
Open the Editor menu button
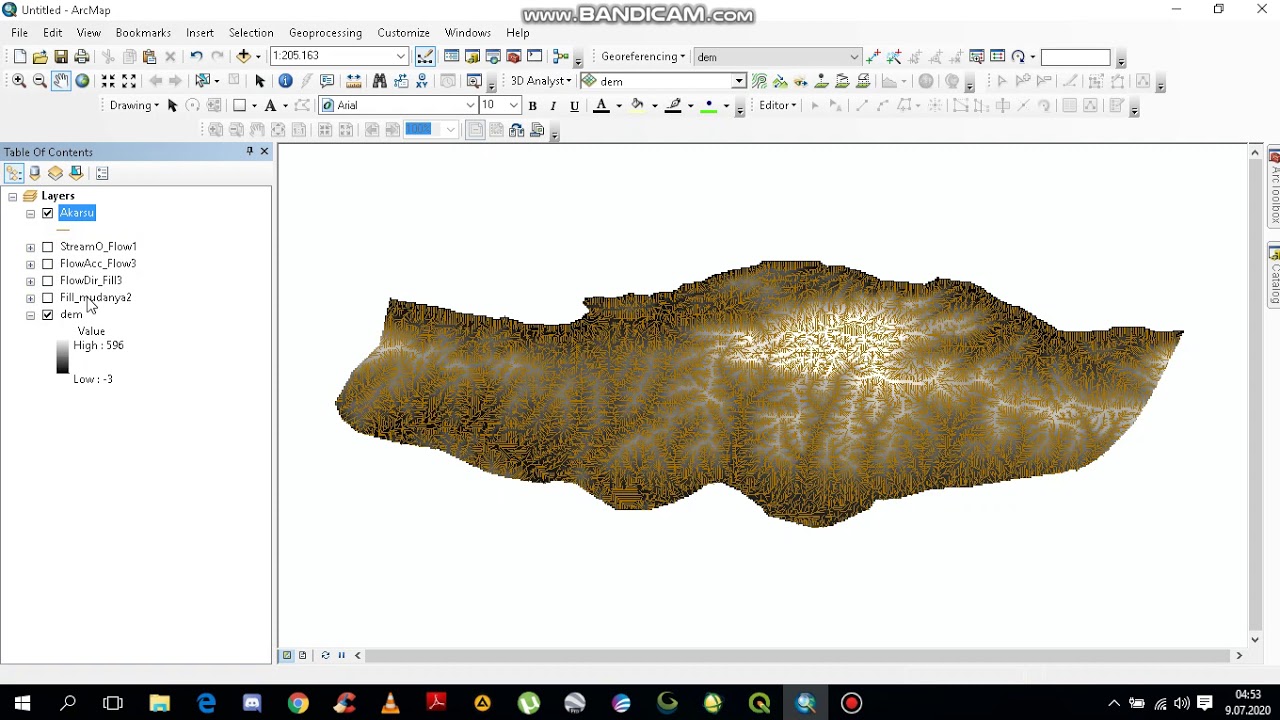point(777,105)
